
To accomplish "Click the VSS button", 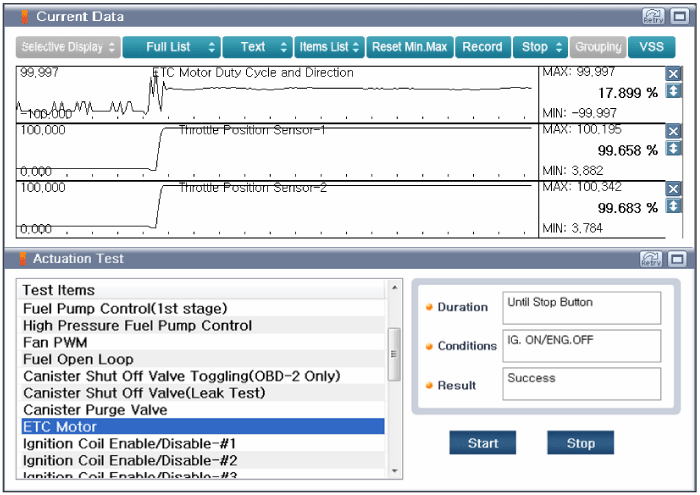I will [651, 47].
